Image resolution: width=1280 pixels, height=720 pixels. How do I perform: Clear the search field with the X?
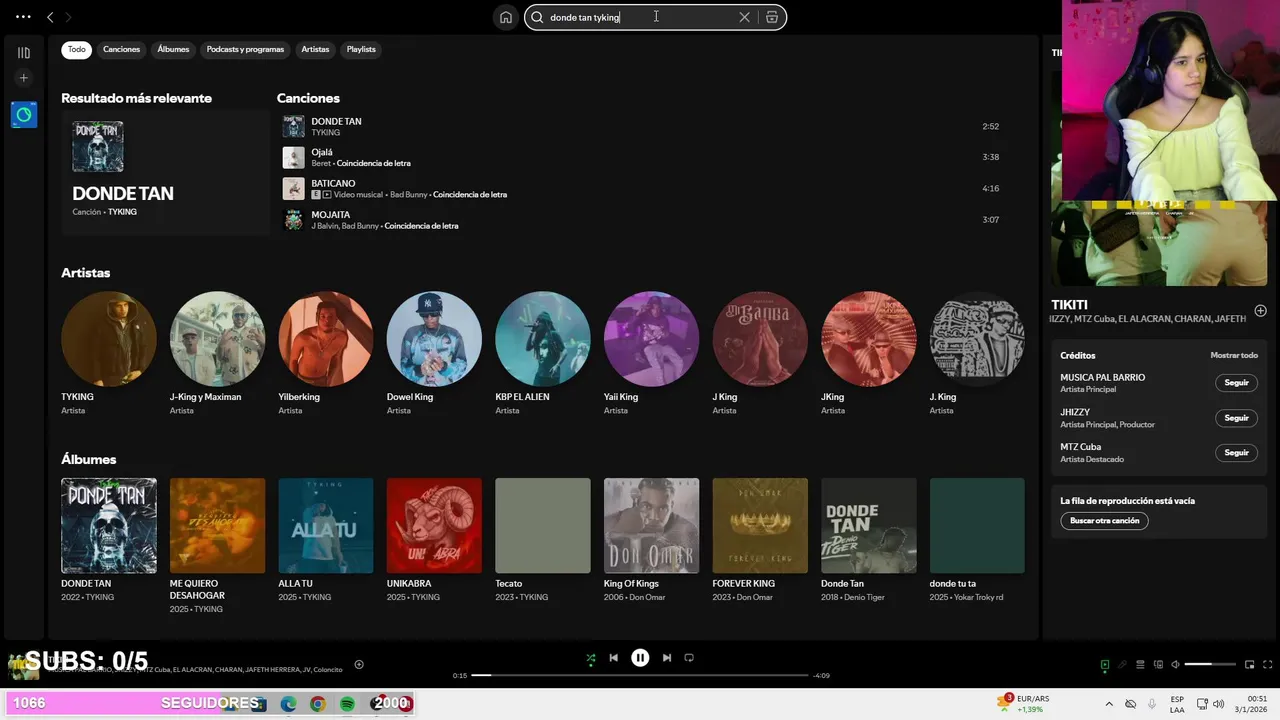pos(744,17)
